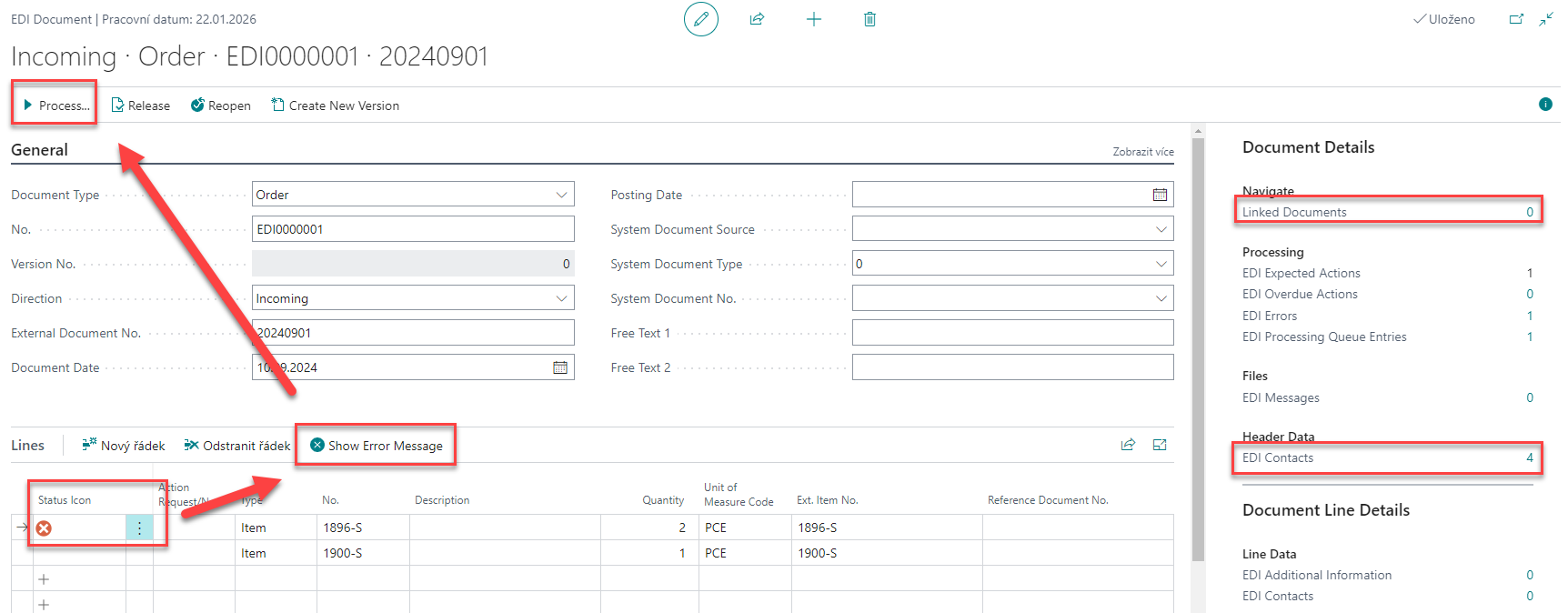Click the pencil edit icon

pos(700,19)
